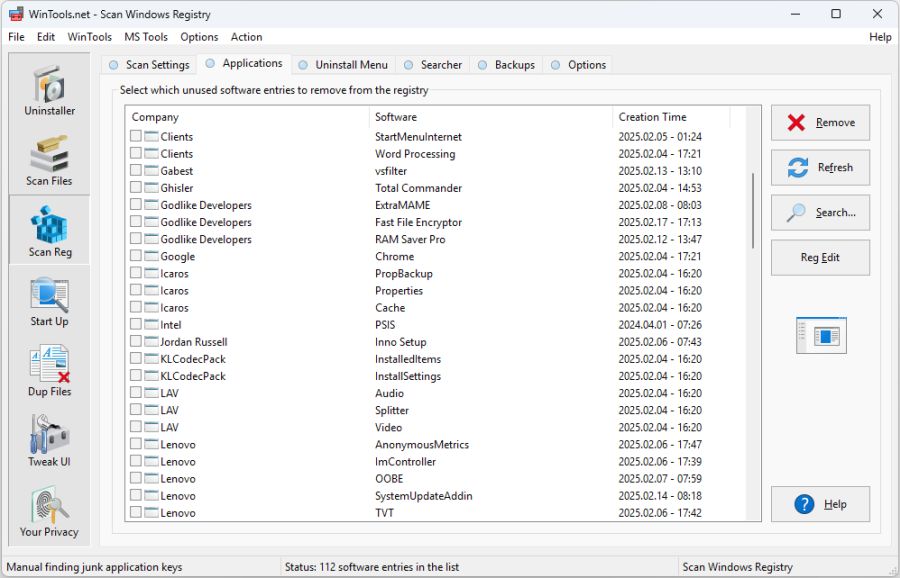Click the Remove button
The image size is (900, 578).
[820, 122]
